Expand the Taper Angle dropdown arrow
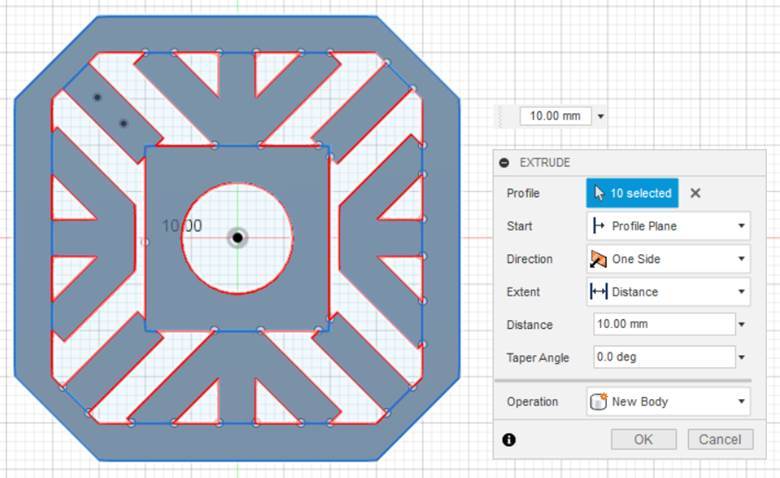The height and width of the screenshot is (478, 780). coord(742,357)
